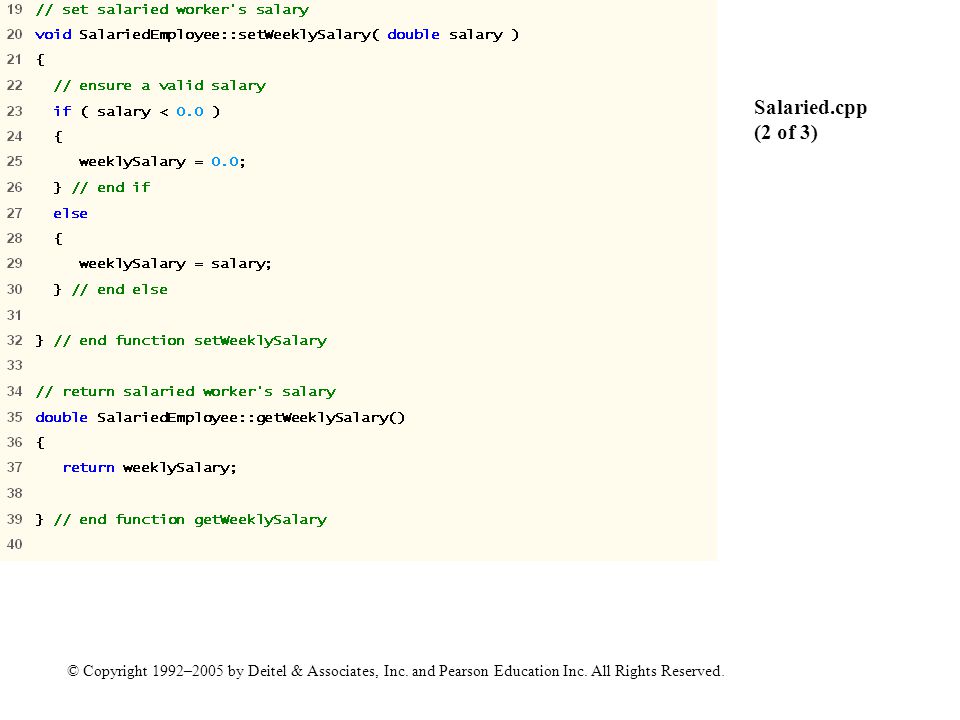Click the opening brace on line 21

click(40, 60)
